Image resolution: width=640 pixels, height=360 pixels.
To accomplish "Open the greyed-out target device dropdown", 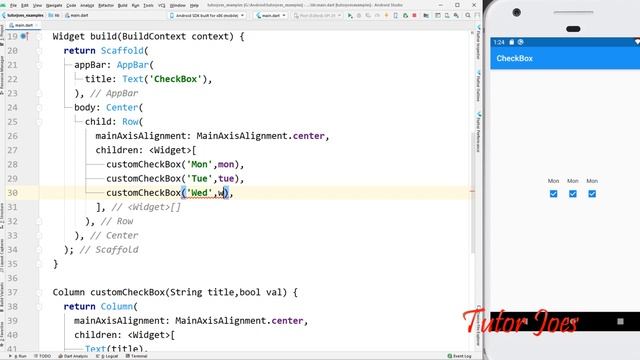I will coord(317,16).
